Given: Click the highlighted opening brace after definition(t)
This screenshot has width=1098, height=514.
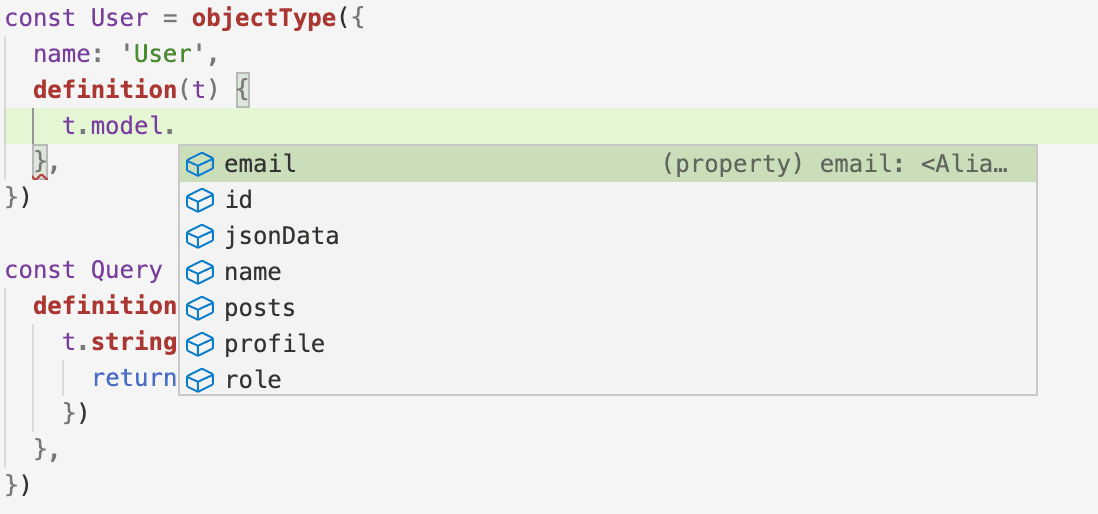Looking at the screenshot, I should 243,90.
